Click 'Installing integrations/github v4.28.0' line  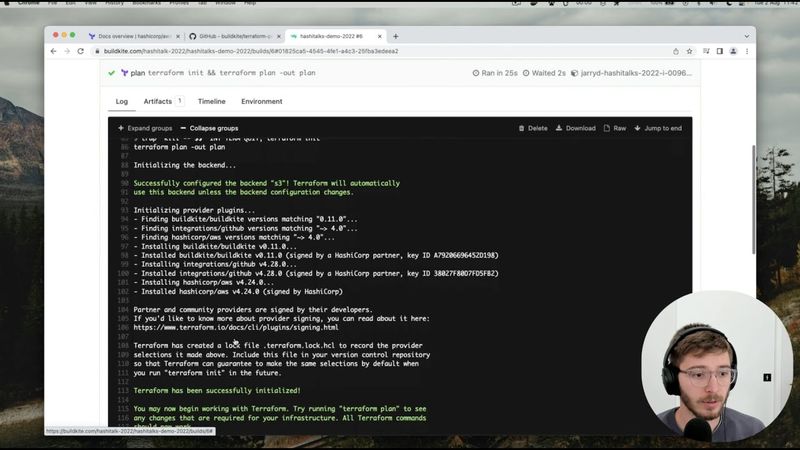click(x=215, y=264)
